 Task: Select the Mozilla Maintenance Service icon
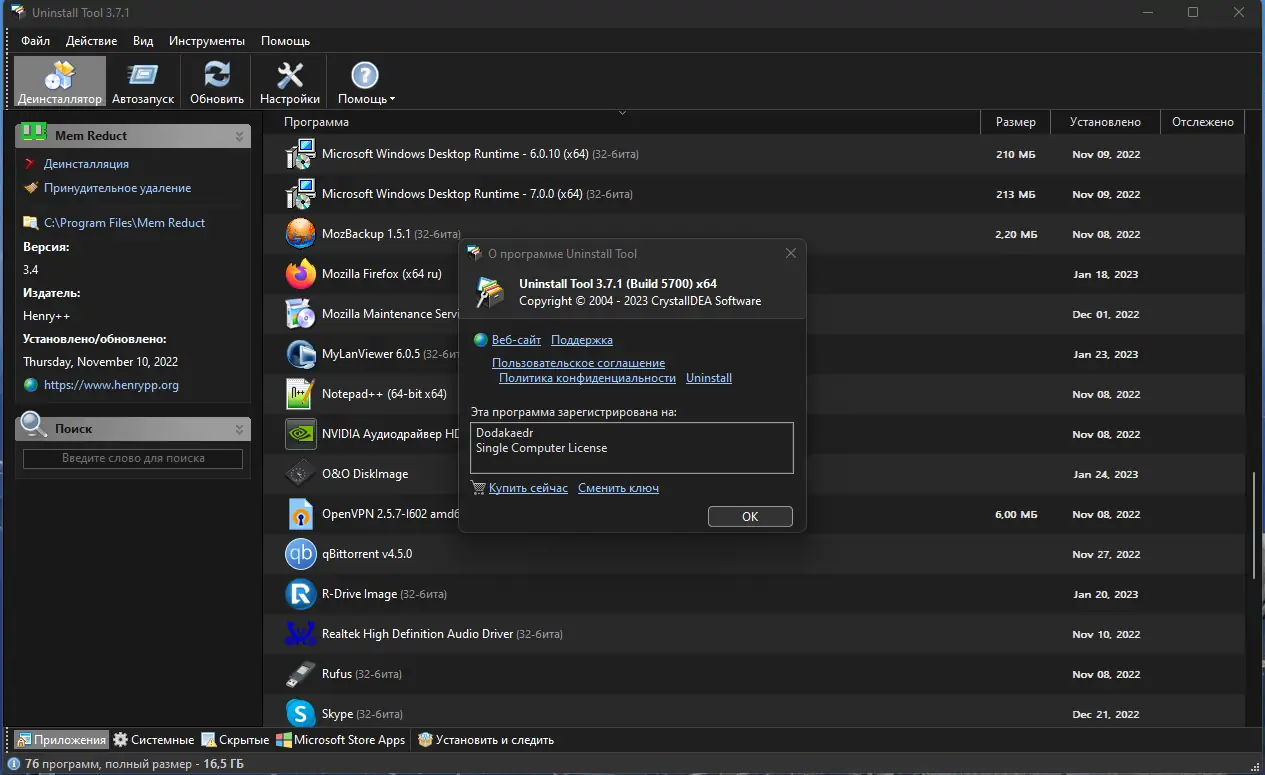pyautogui.click(x=301, y=314)
